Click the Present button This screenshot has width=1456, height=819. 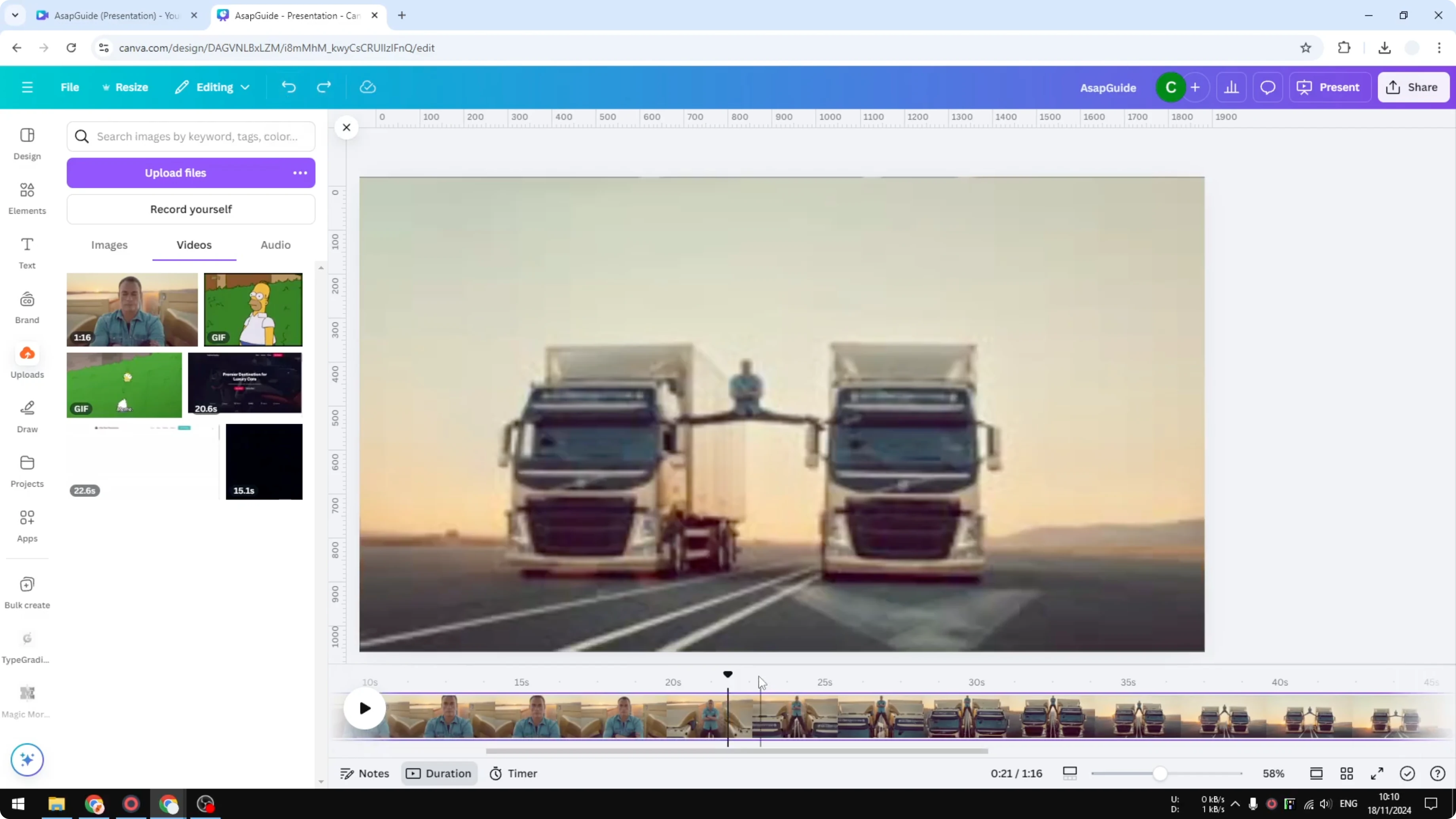pos(1330,87)
